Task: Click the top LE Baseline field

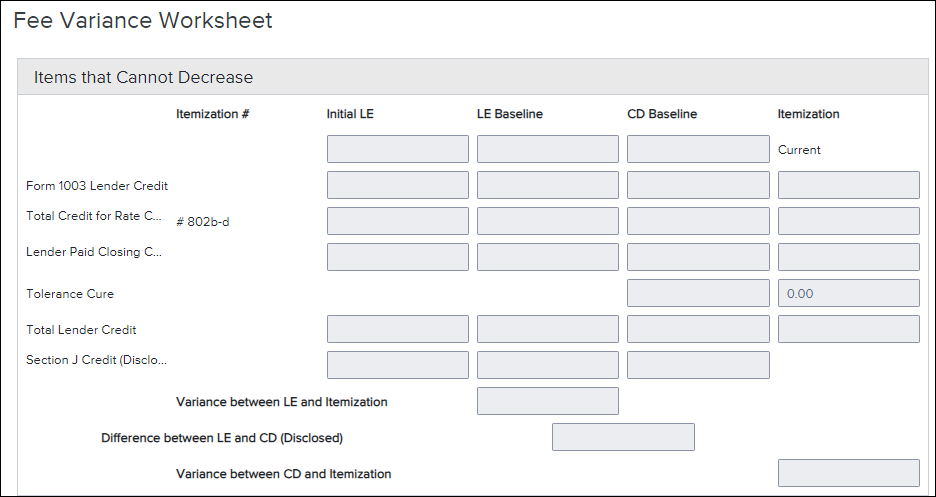Action: [547, 149]
